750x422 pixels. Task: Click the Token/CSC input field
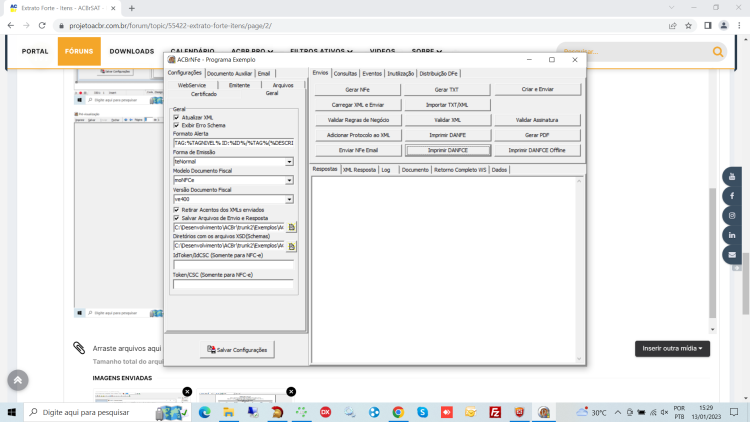click(233, 284)
